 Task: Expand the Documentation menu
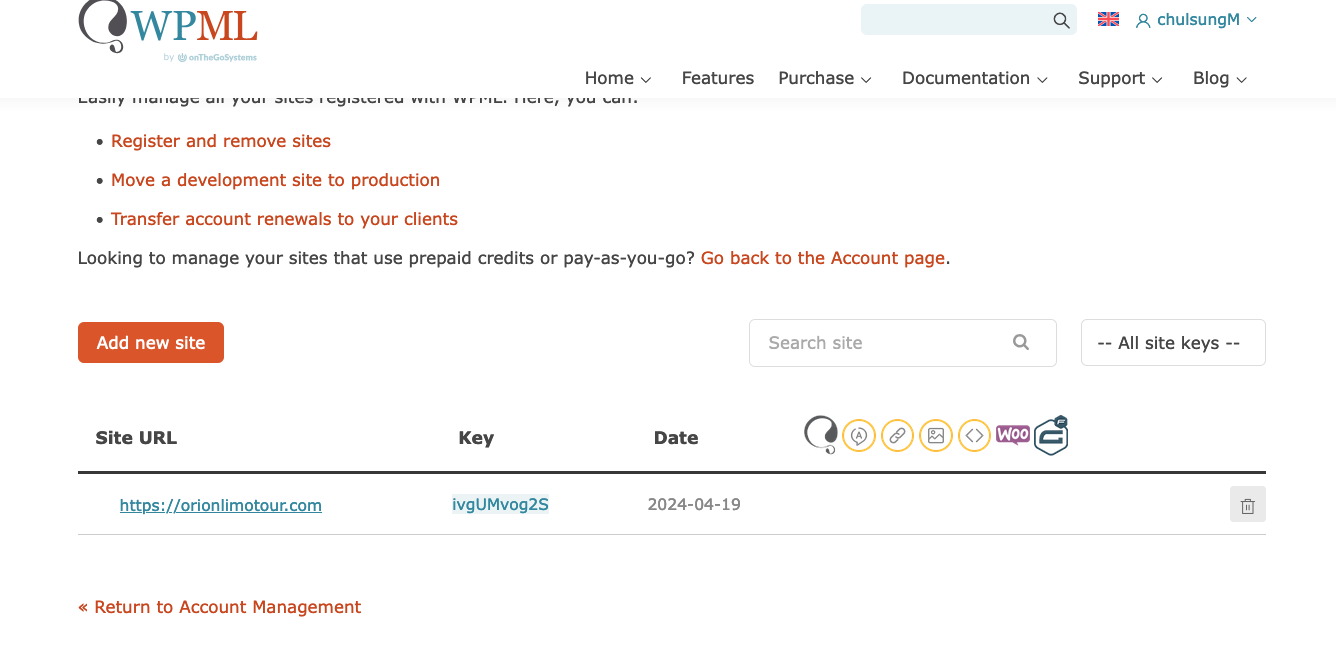(x=975, y=78)
